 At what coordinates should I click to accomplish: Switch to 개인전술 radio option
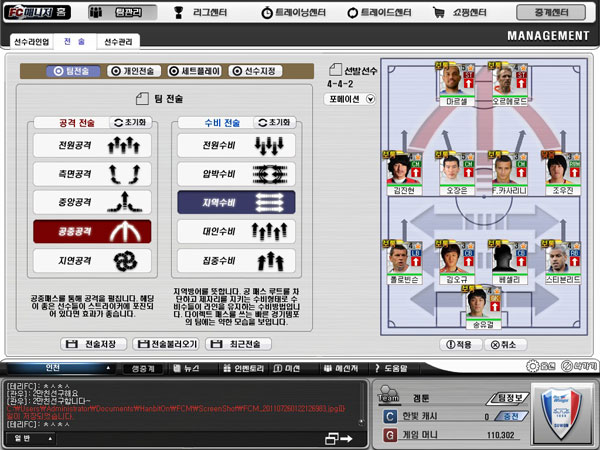136,71
